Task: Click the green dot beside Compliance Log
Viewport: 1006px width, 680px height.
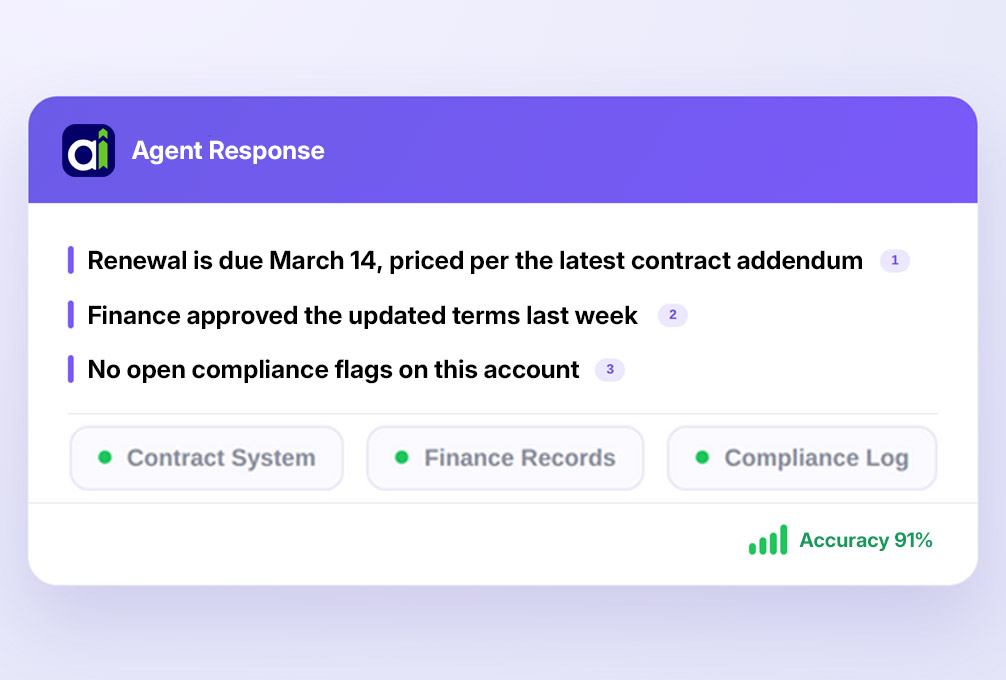Action: coord(702,457)
